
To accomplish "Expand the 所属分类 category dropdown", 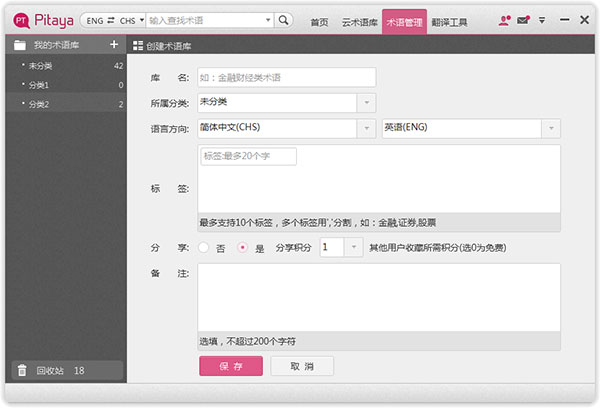I will click(366, 103).
